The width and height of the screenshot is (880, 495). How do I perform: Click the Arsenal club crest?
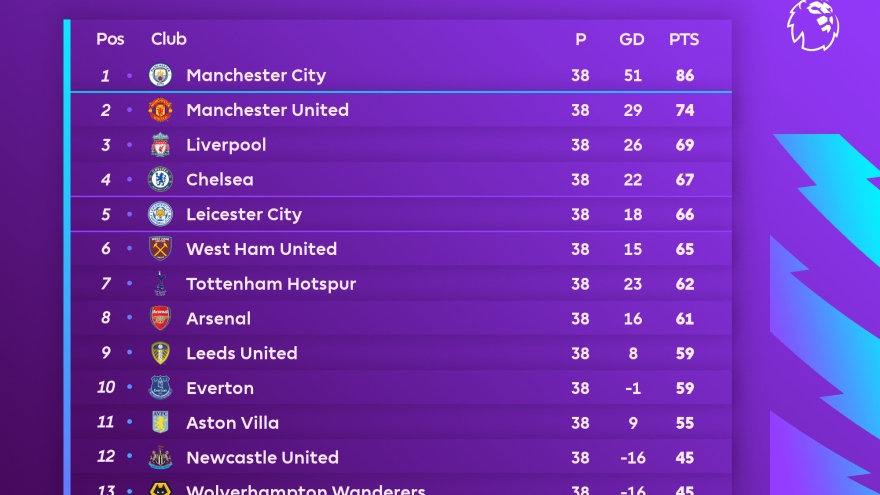pyautogui.click(x=160, y=318)
